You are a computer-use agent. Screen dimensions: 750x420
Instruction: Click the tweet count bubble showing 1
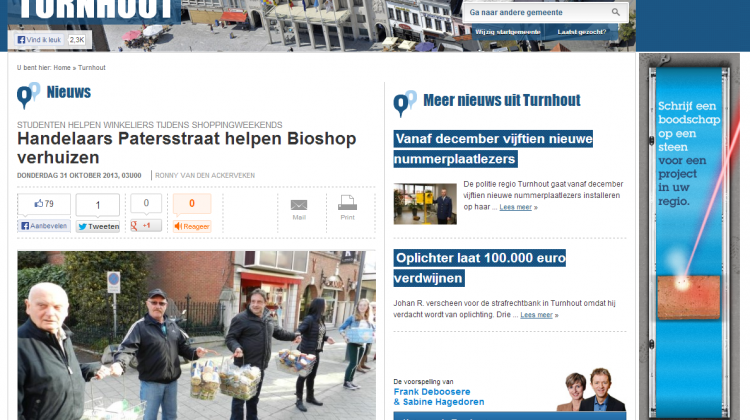pos(98,205)
